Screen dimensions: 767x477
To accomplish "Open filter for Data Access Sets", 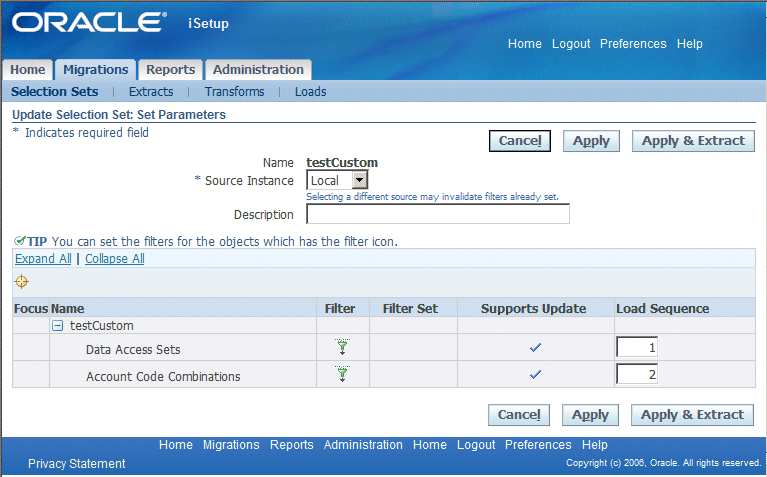I will (342, 347).
